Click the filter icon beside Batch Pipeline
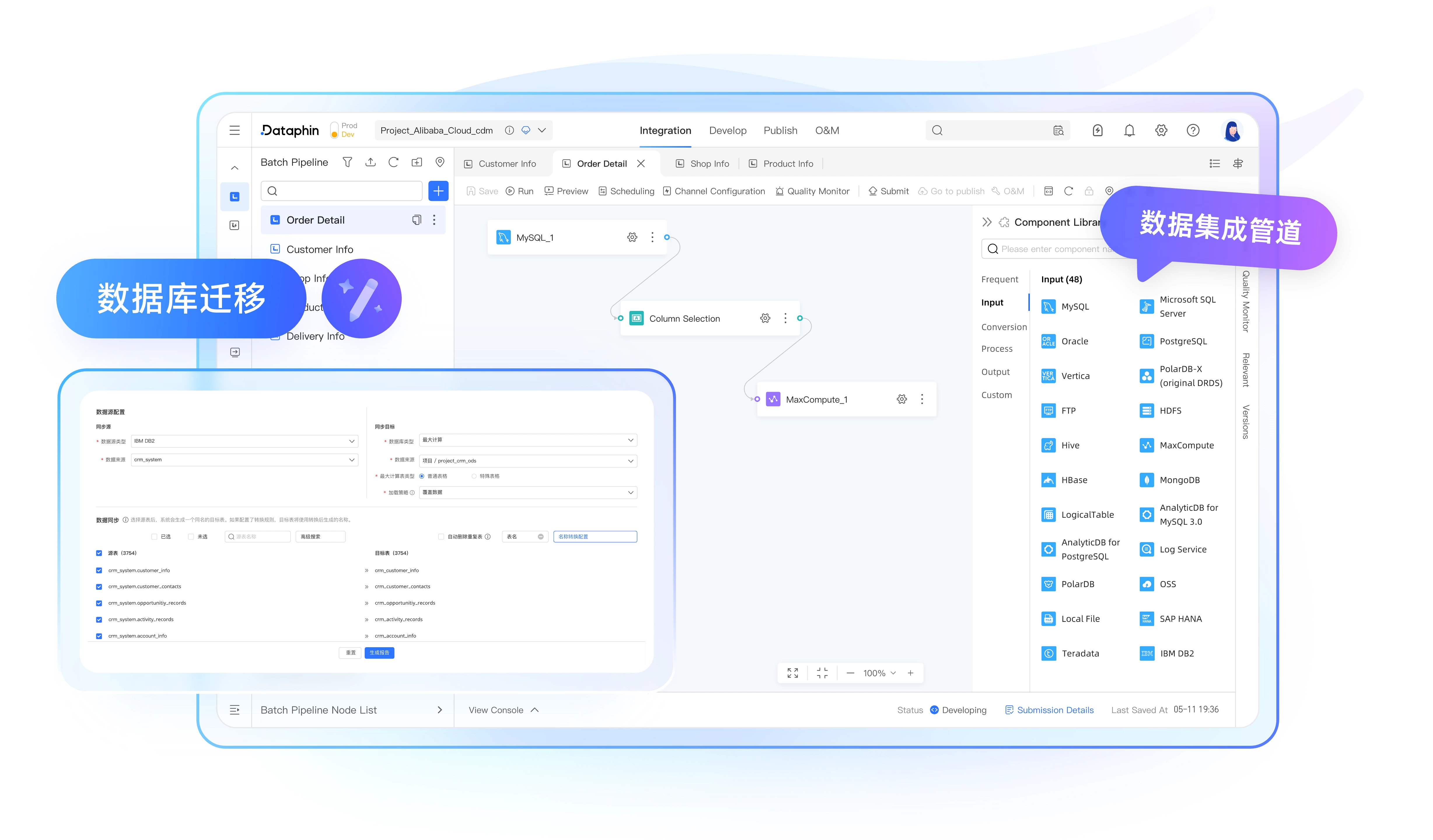The image size is (1433, 840). pos(347,162)
